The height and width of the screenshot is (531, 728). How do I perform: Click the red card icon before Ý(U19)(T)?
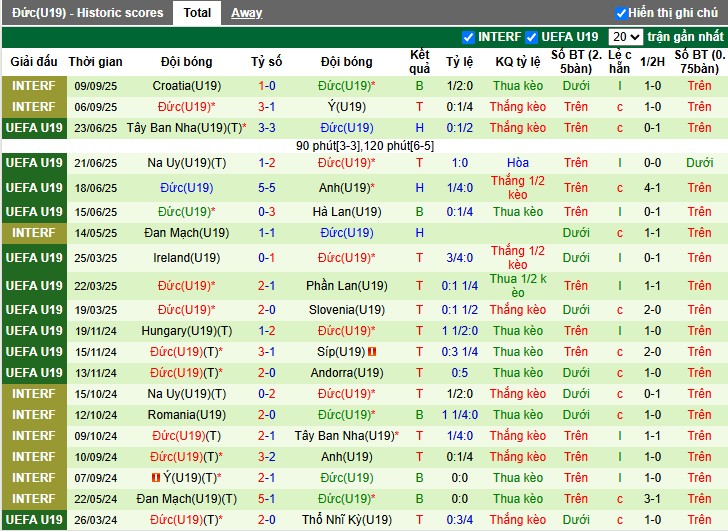(x=156, y=478)
